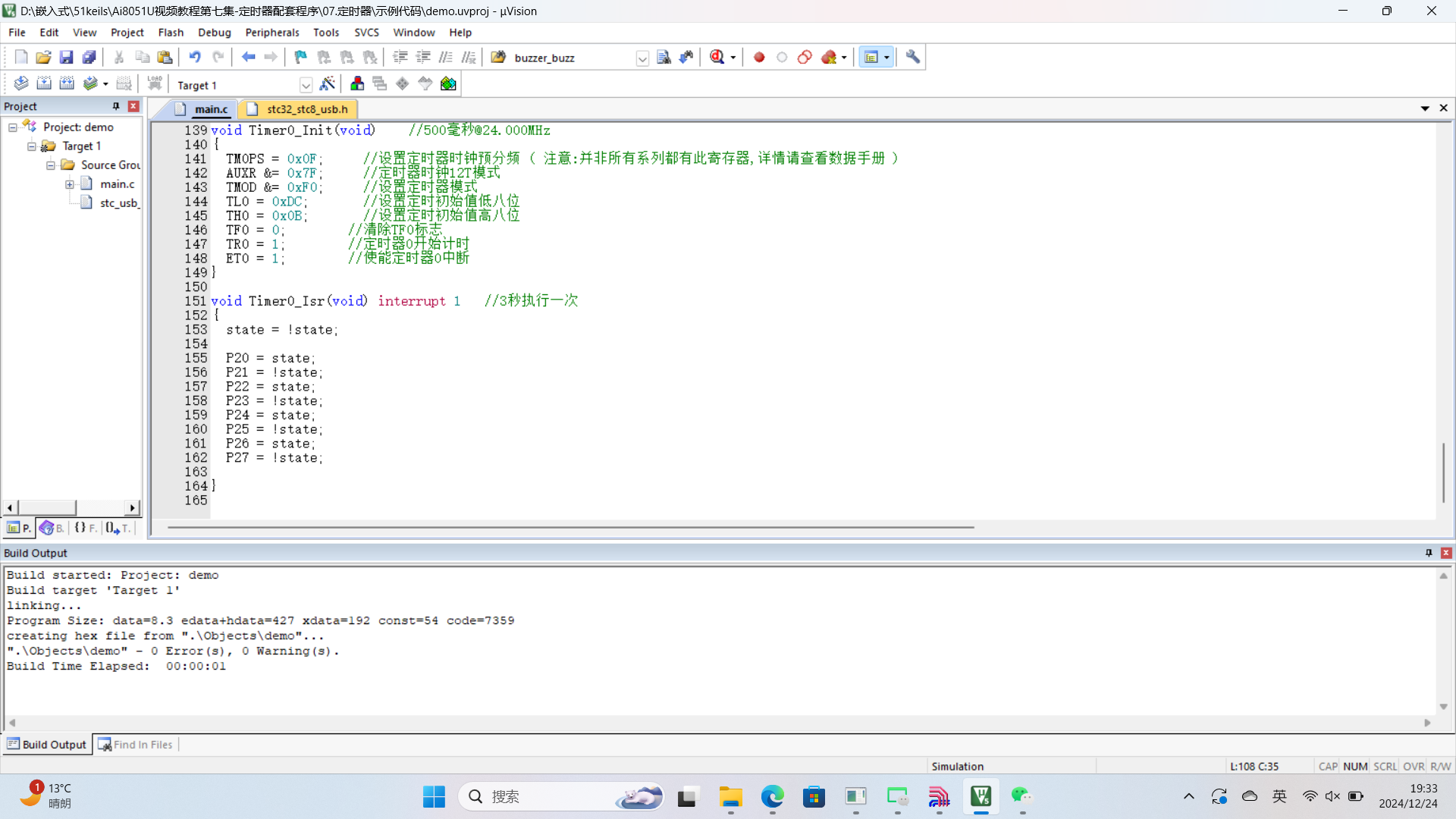The image size is (1456, 819).
Task: Open the Target 1 dropdown
Action: tap(306, 85)
